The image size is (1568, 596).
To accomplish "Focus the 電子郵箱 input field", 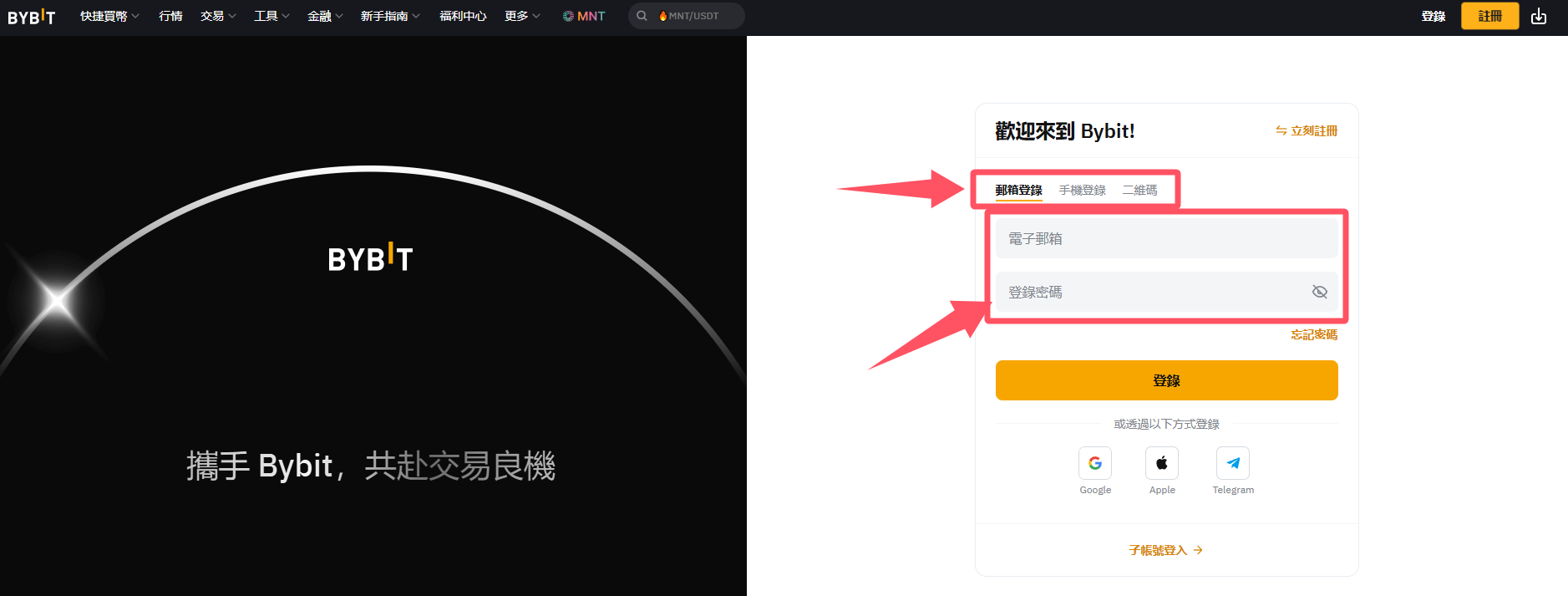I will (1166, 239).
